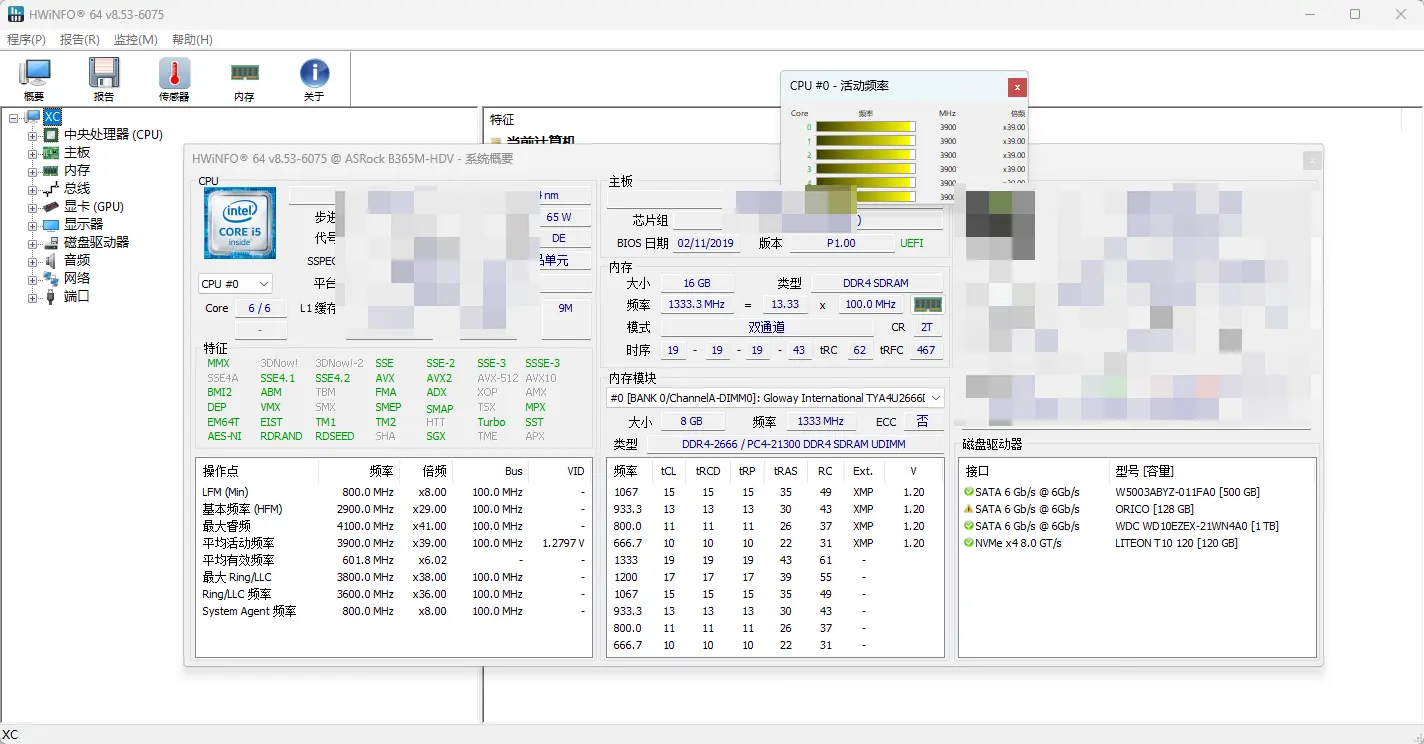Image resolution: width=1424 pixels, height=744 pixels.
Task: Click the Core 1 frequency bar
Action: (x=865, y=141)
